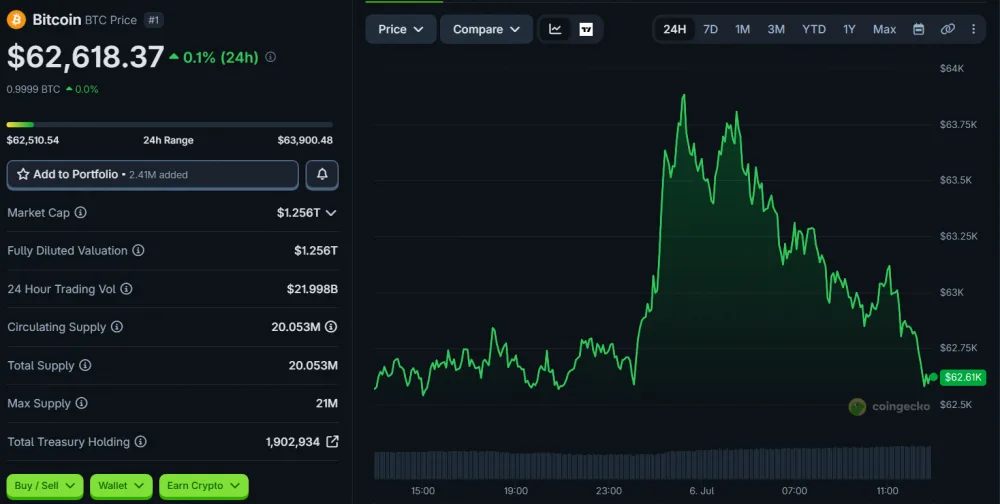
Task: Select the 24H time range tab
Action: [x=675, y=29]
